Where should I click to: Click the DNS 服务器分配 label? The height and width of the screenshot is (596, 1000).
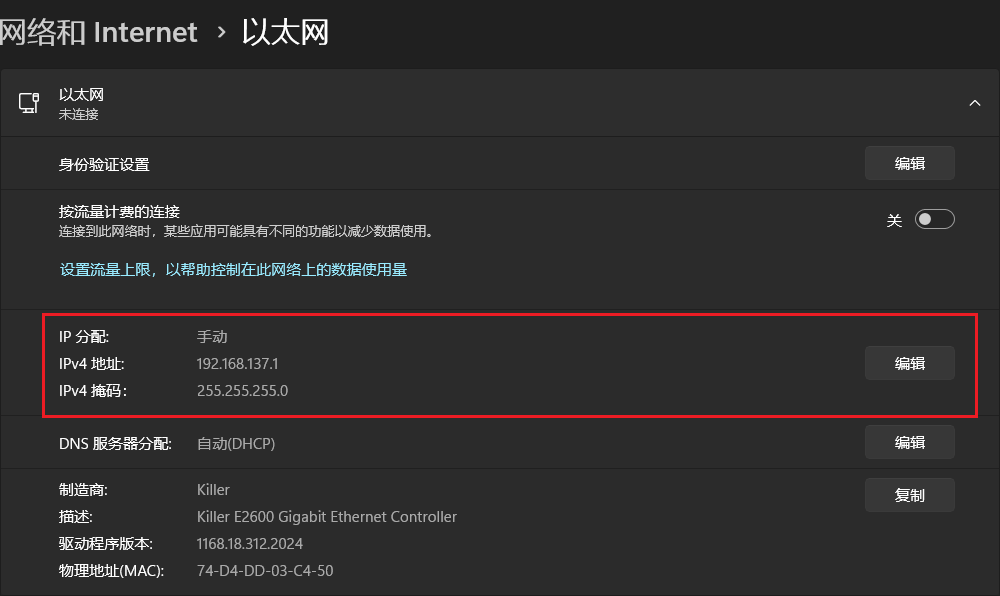click(115, 444)
